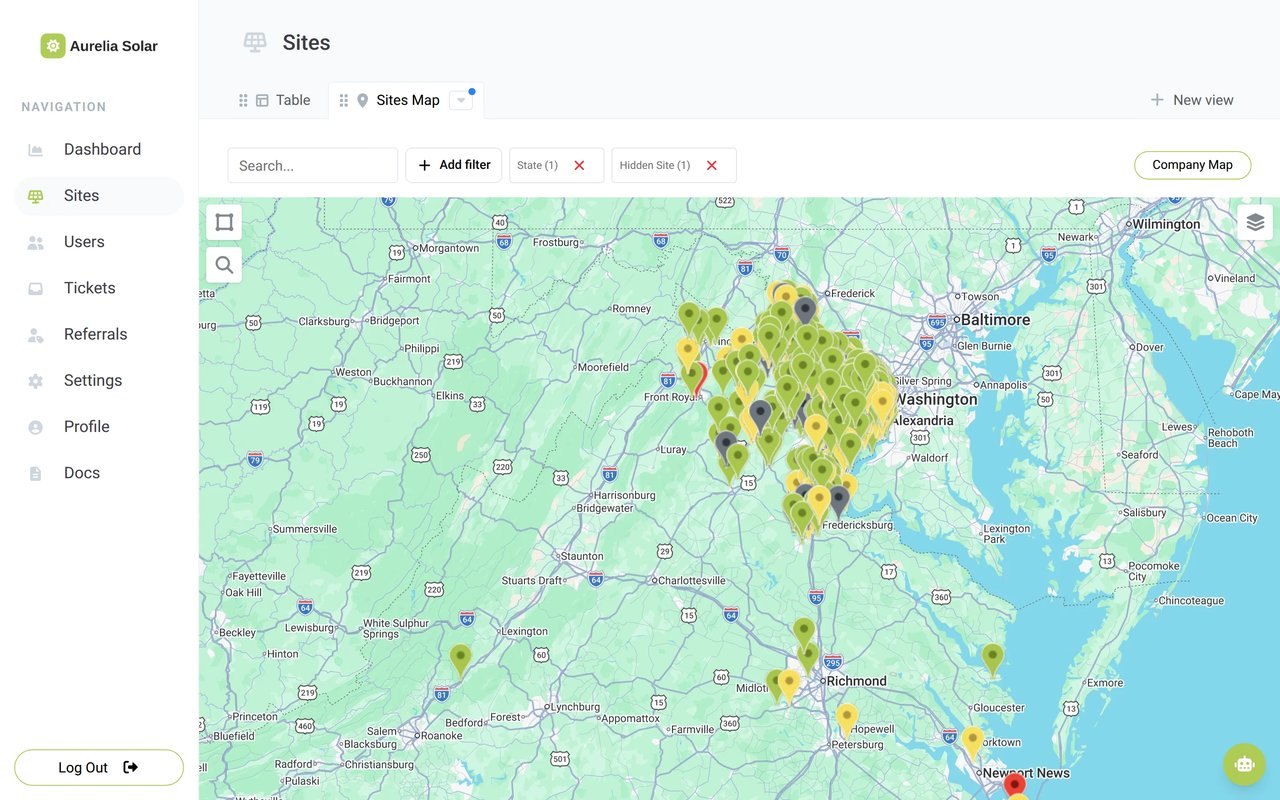Viewport: 1280px width, 800px height.
Task: Click the Docs document icon
Action: [x=36, y=473]
